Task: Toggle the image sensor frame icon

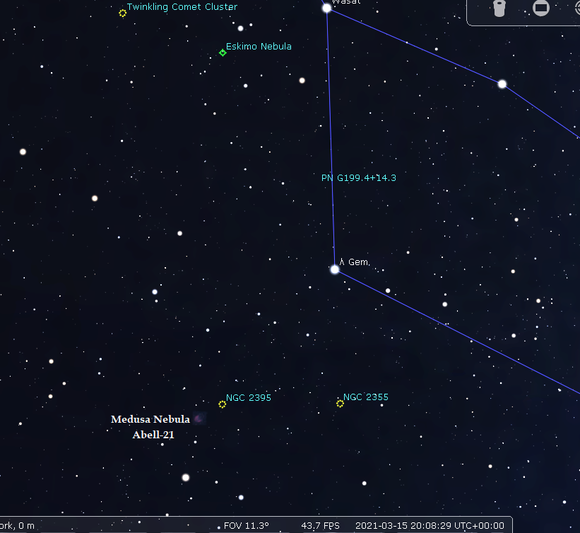Action: [541, 8]
